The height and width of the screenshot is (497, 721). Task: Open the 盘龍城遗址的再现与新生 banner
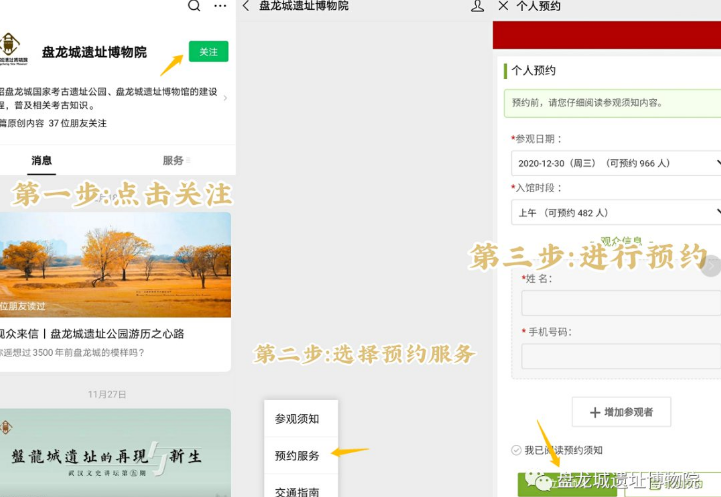[115, 452]
